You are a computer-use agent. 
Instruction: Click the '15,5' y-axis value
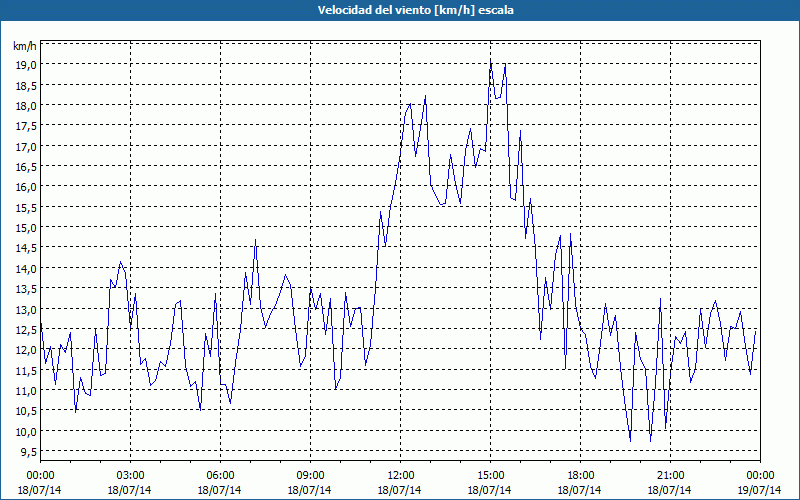(x=25, y=207)
